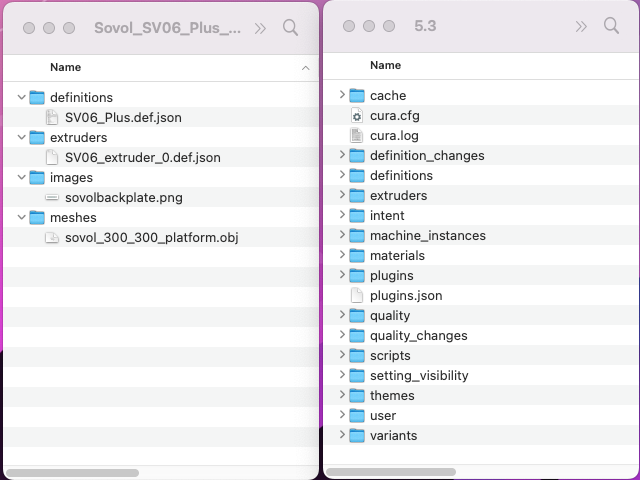Expand the extruders folder in 5.3 window
This screenshot has width=640, height=480.
coord(342,195)
